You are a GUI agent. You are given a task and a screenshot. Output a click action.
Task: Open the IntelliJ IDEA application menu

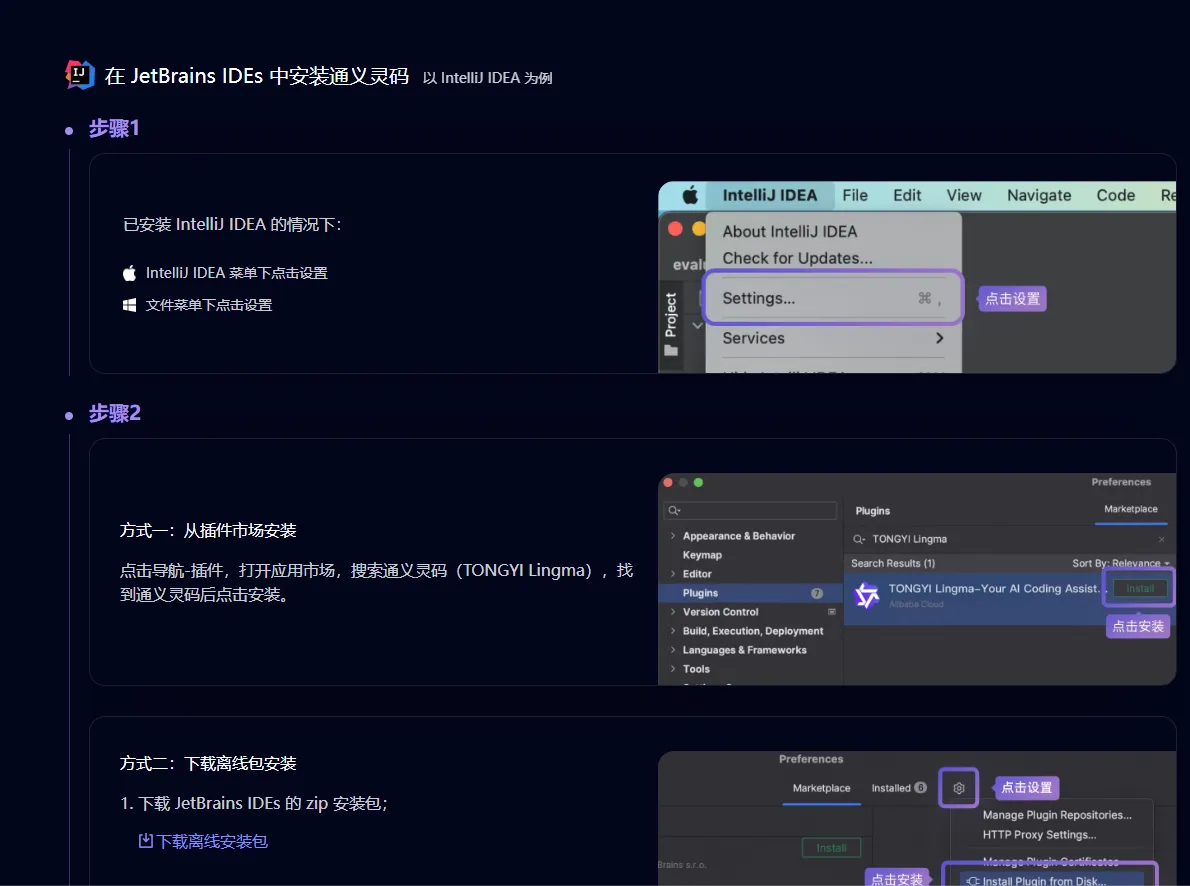tap(770, 195)
